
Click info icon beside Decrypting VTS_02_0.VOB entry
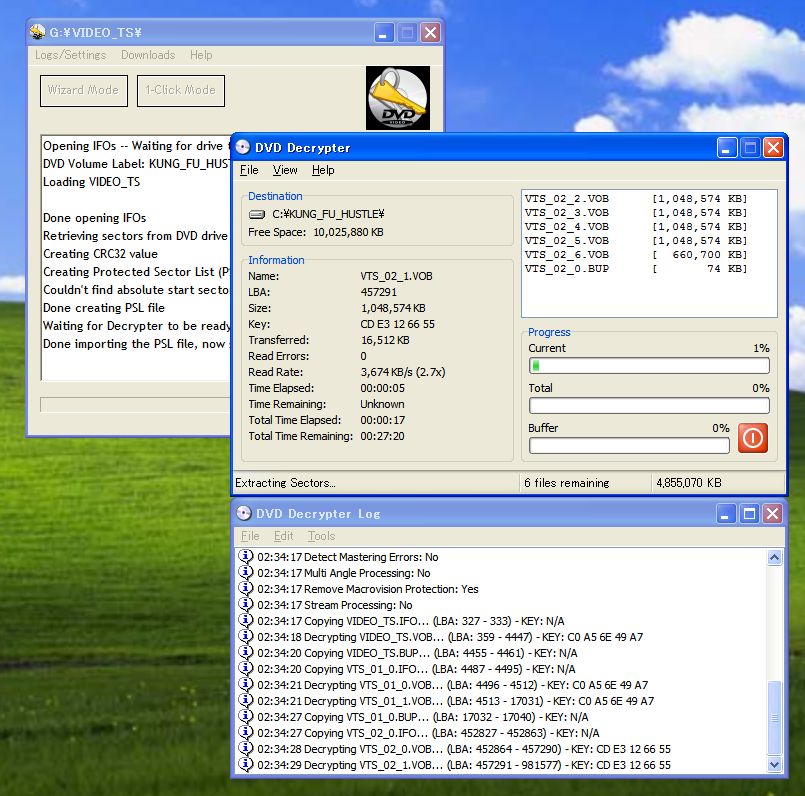246,748
